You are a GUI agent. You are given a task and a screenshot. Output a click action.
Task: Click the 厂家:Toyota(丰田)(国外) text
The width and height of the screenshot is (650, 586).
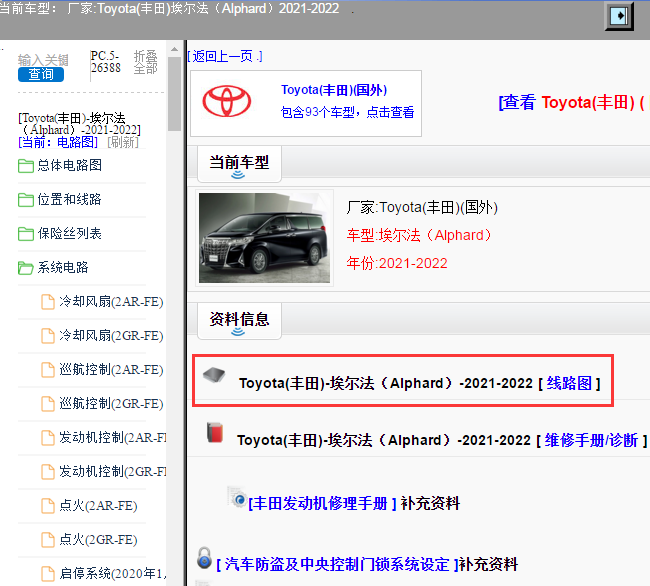422,207
